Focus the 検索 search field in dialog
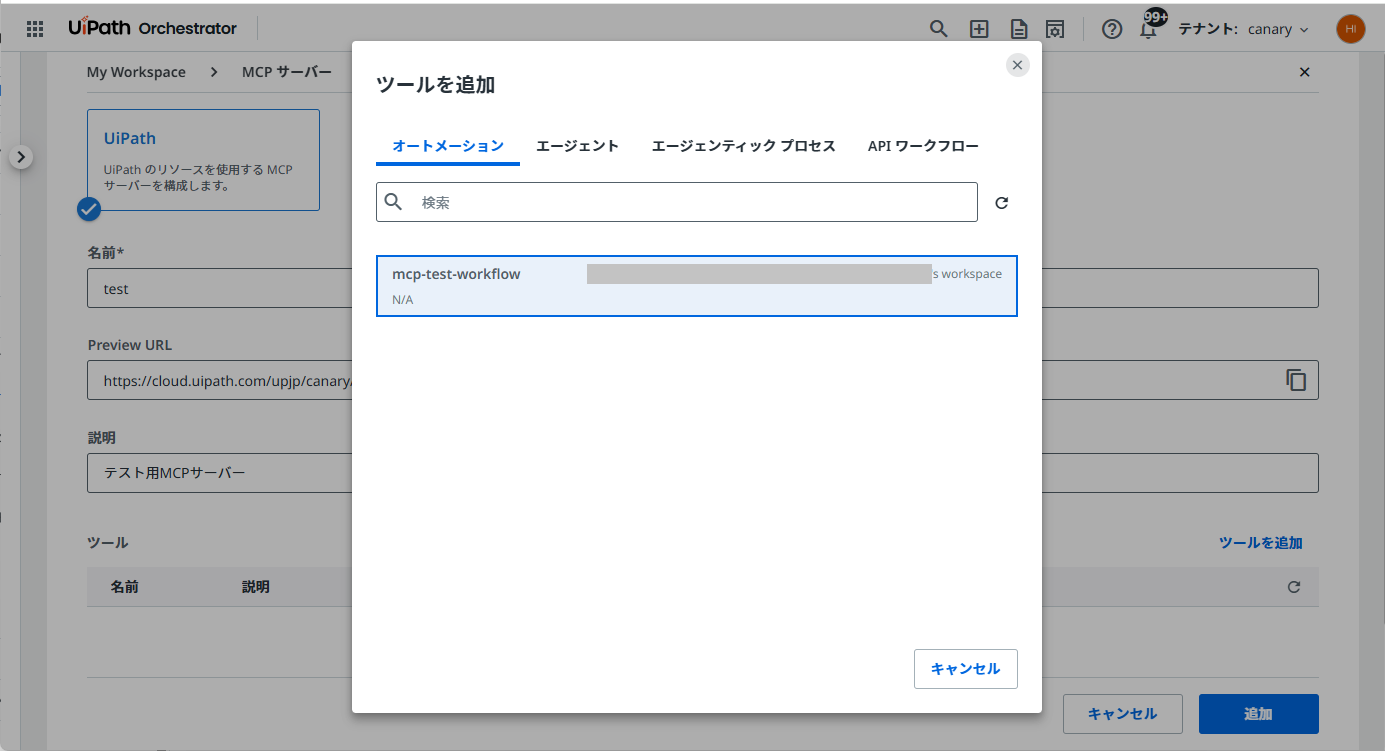 coord(677,202)
